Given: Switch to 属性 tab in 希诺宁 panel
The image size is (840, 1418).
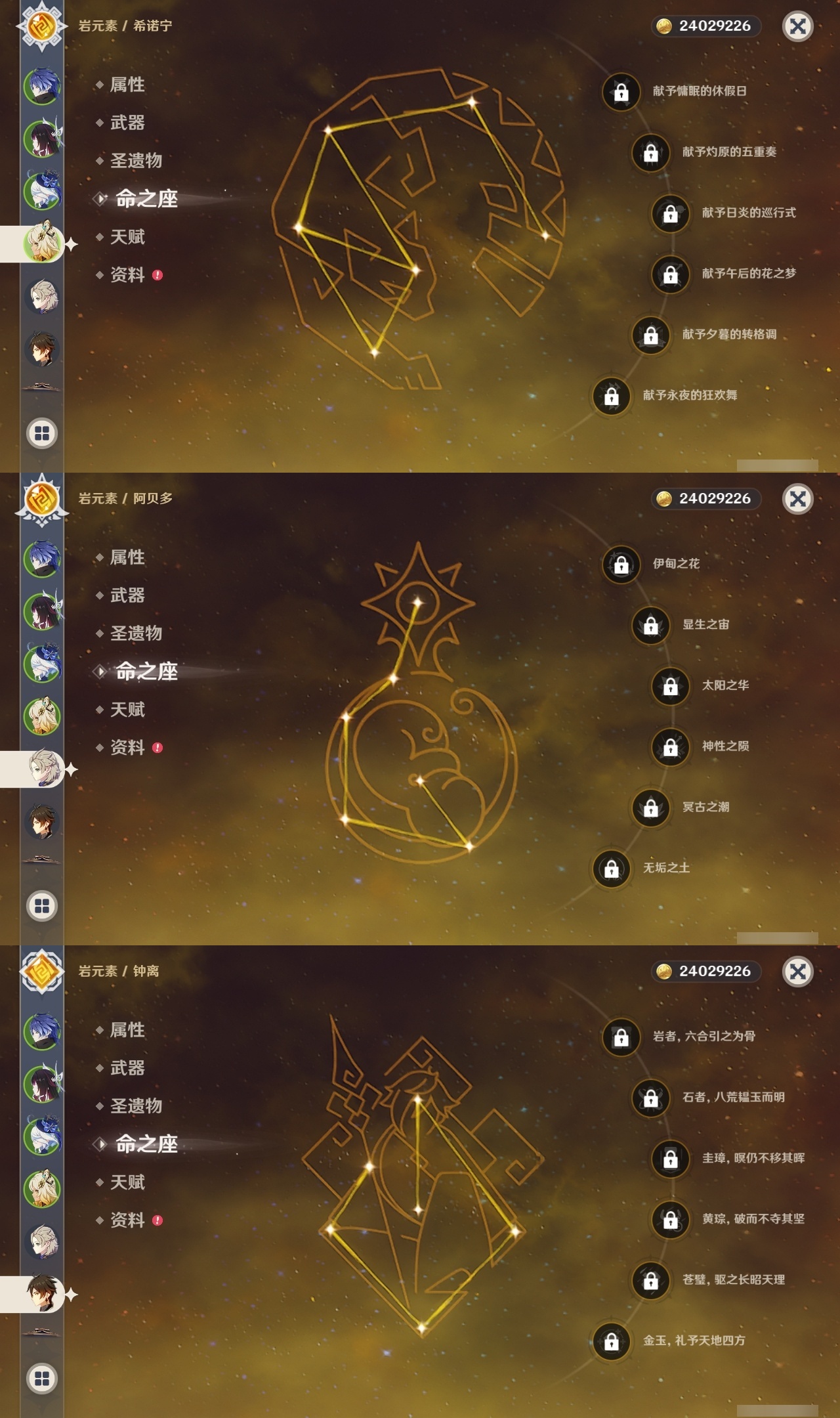Looking at the screenshot, I should pos(127,85).
